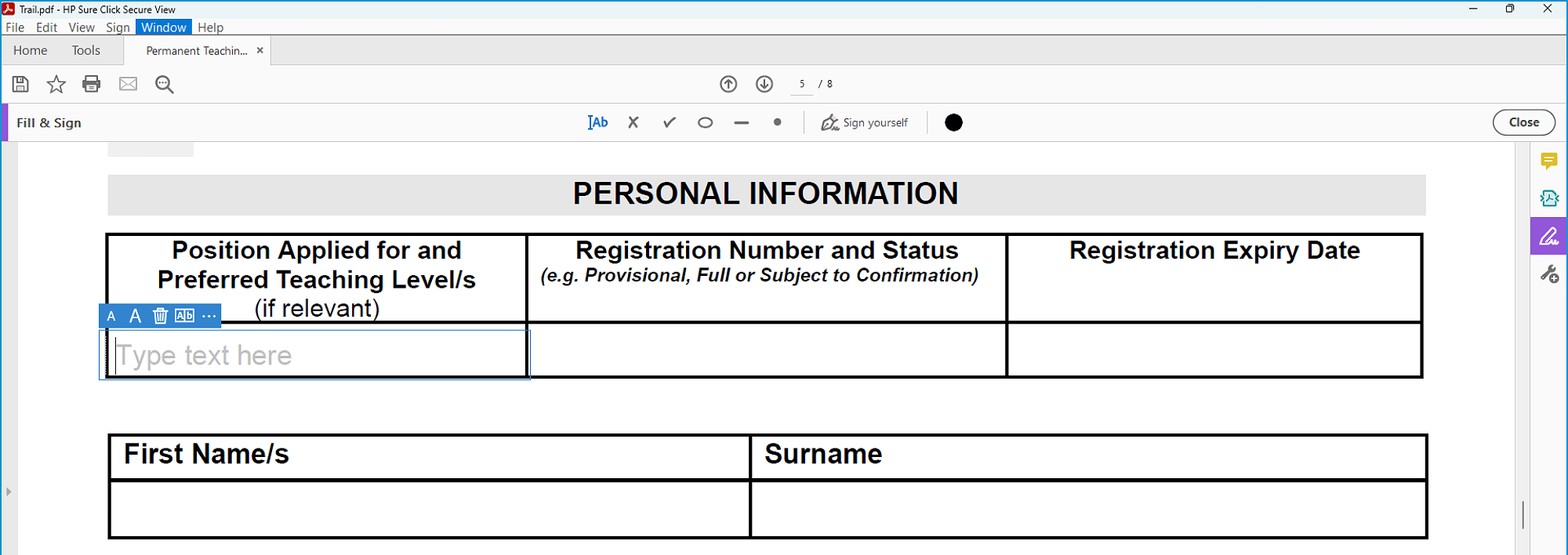The width and height of the screenshot is (1568, 555).
Task: Switch to the Tools tab
Action: pyautogui.click(x=86, y=50)
